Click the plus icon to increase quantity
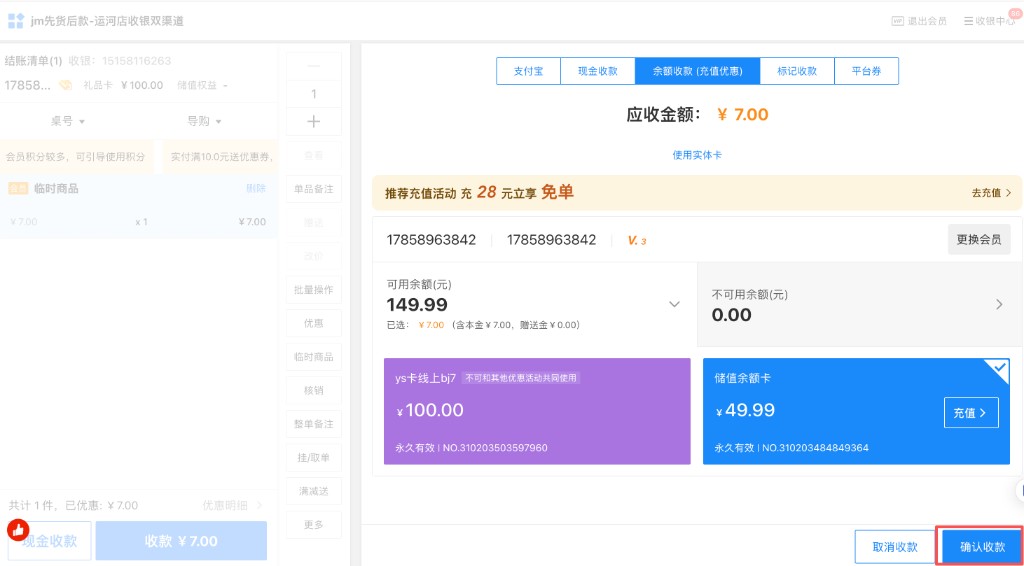This screenshot has width=1024, height=566. pyautogui.click(x=313, y=121)
